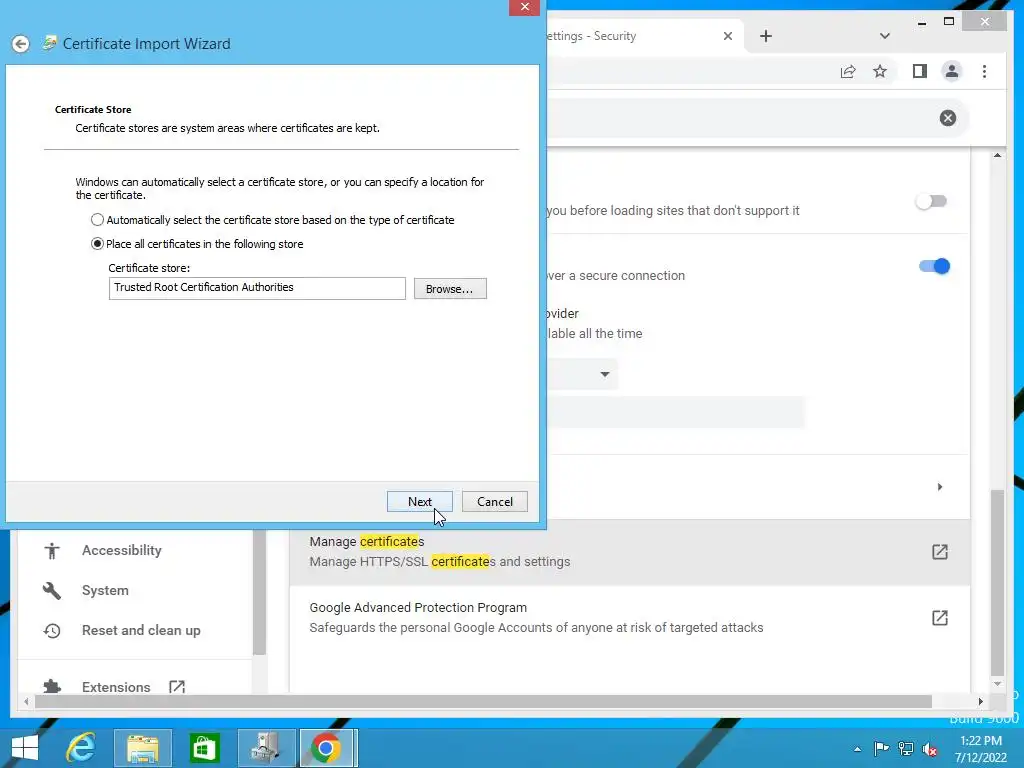Click the Chrome page vertical scrollbar thumb
The height and width of the screenshot is (768, 1024).
coord(997,583)
